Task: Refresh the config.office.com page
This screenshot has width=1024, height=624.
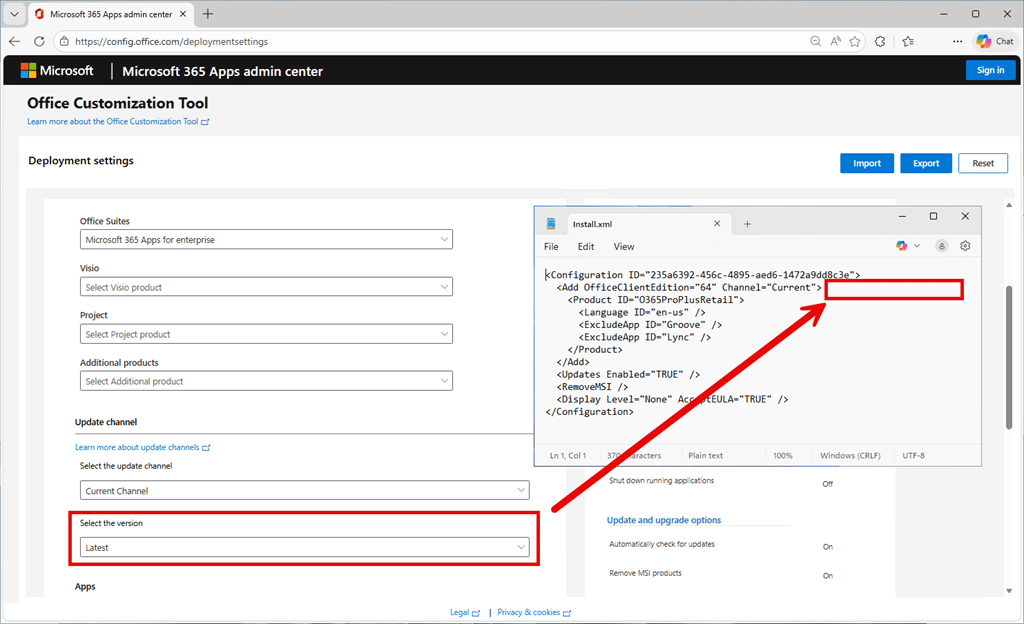Action: [x=39, y=41]
